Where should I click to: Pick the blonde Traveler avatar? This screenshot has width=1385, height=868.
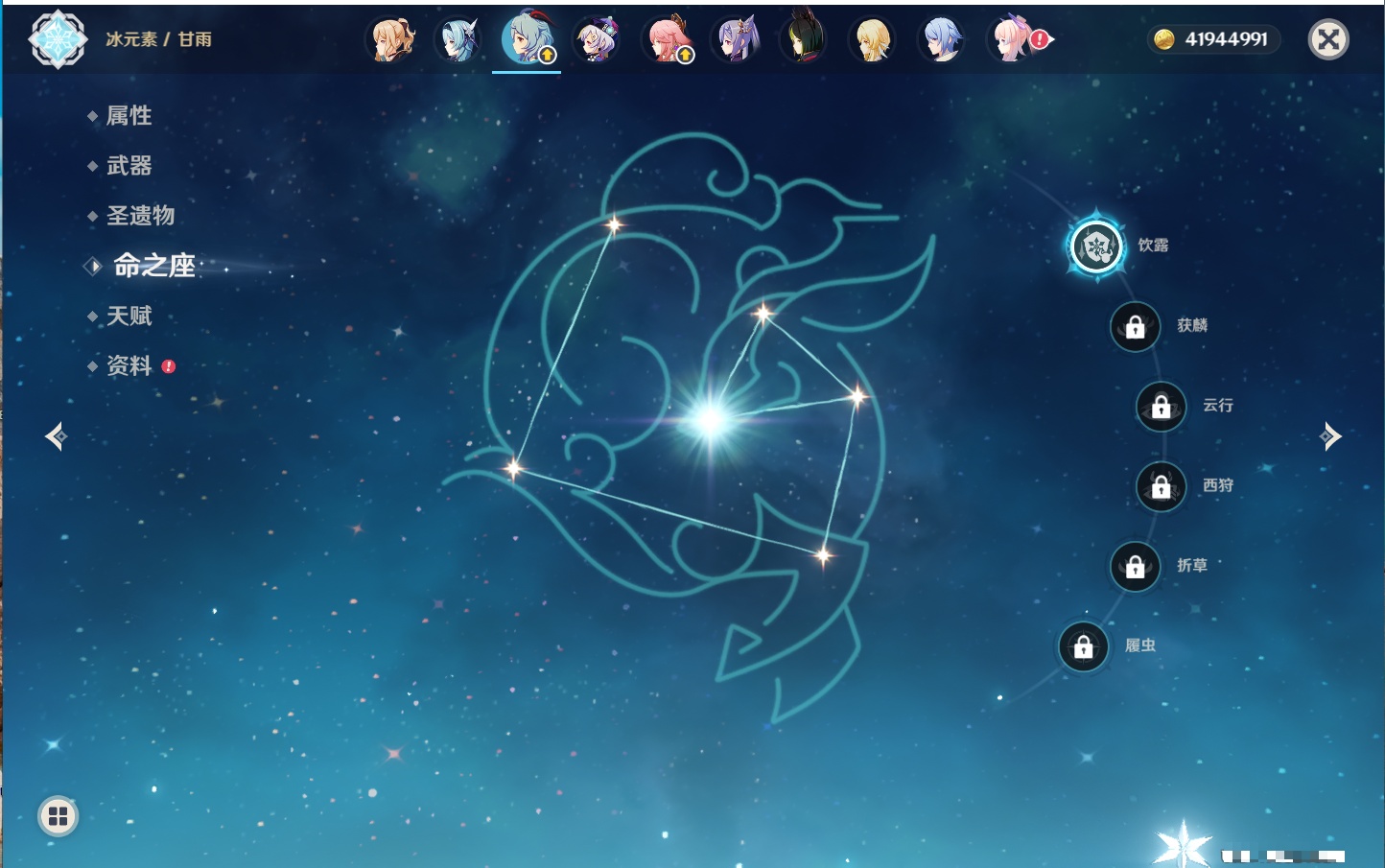click(873, 39)
